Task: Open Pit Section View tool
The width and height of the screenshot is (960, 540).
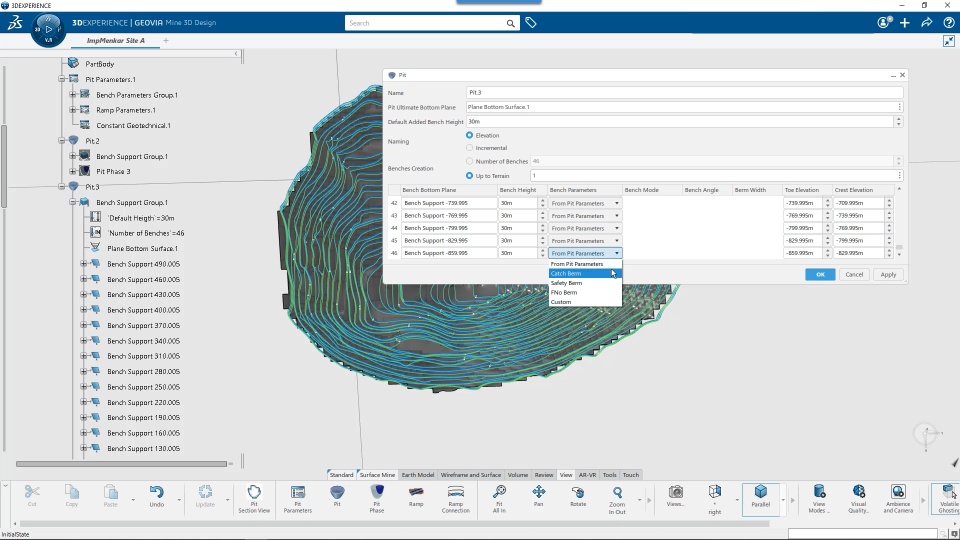Action: 254,499
